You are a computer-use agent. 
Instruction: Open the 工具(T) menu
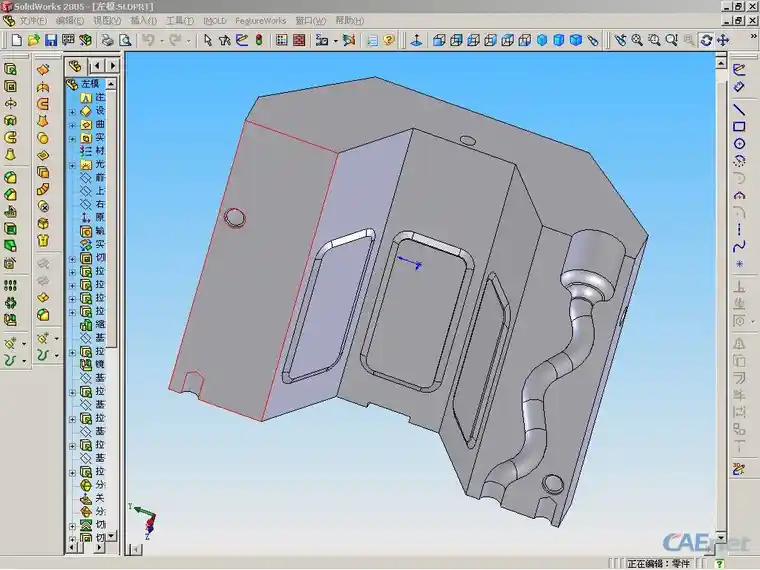[180, 21]
